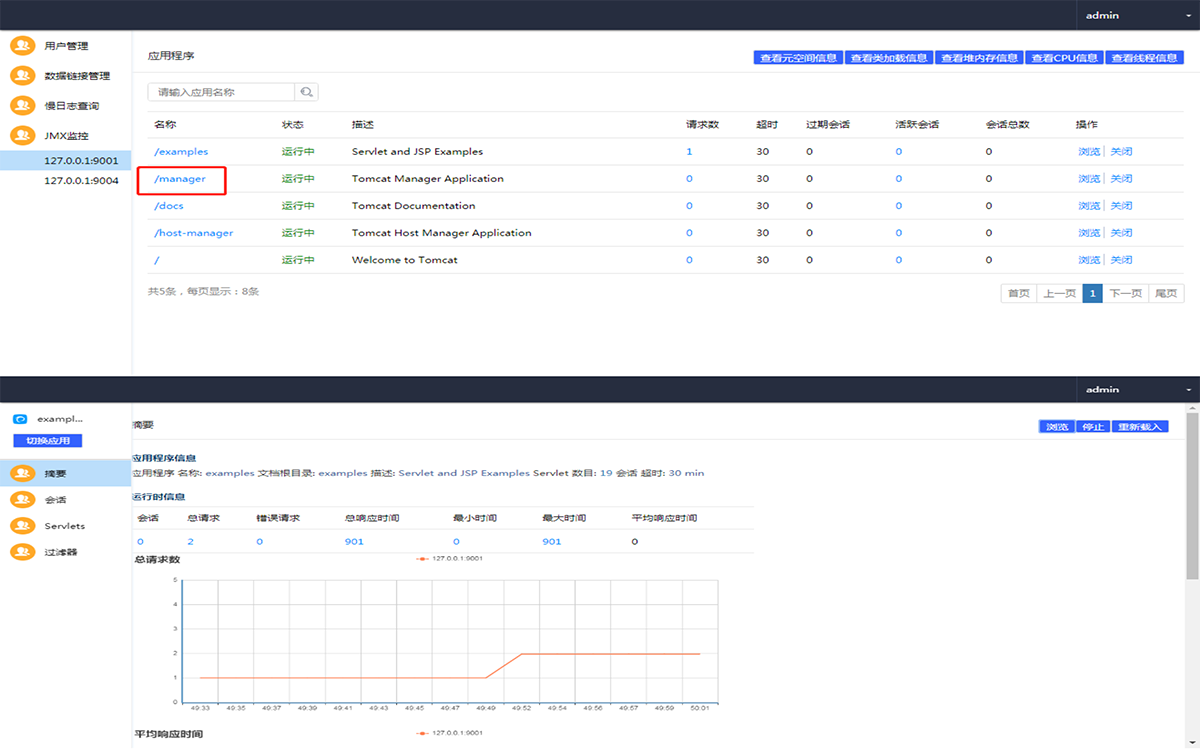Screen dimensions: 1200x752
Task: Click the 请输入应用名称 search input field
Action: pyautogui.click(x=221, y=92)
